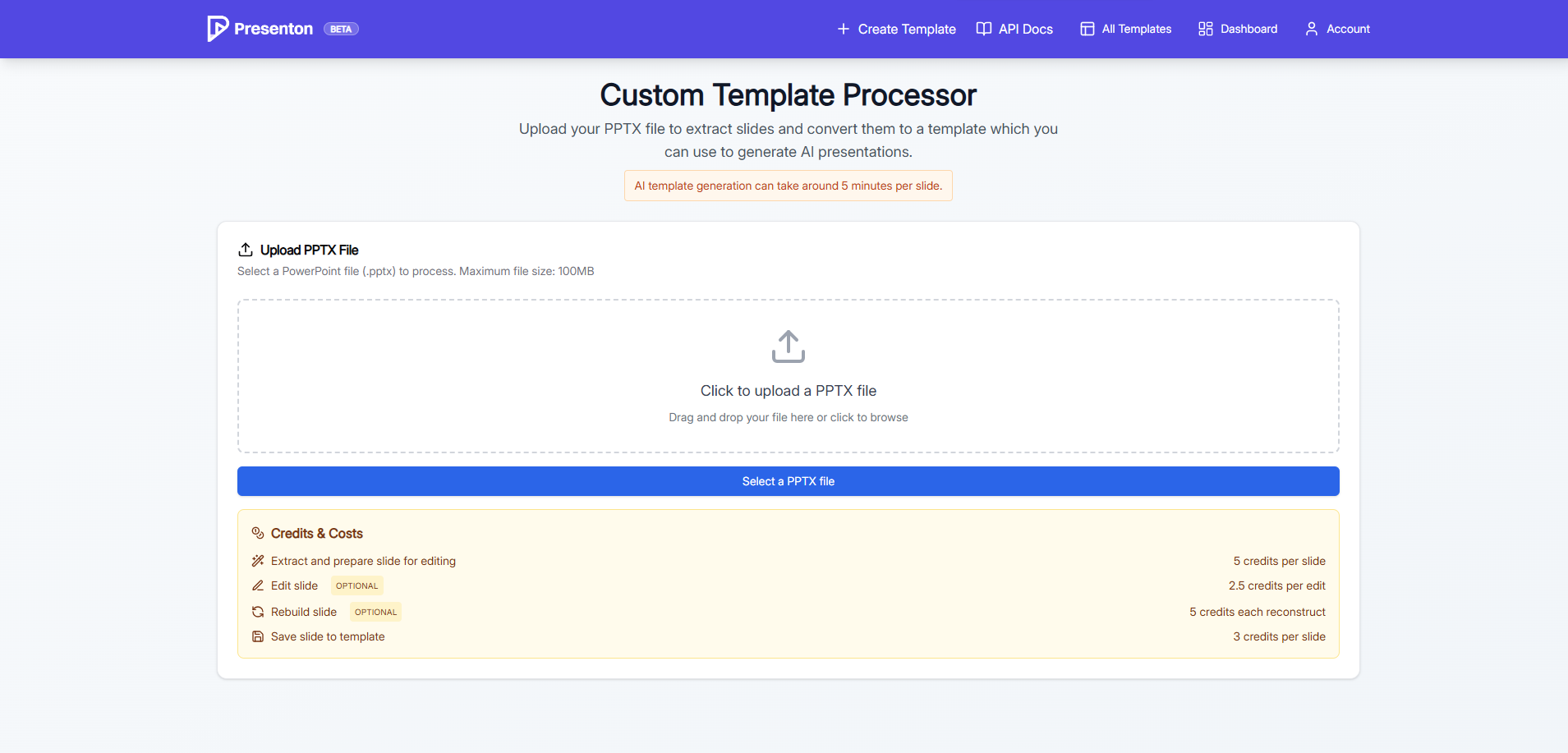The image size is (1568, 753).
Task: Click the pencil icon beside Edit slide
Action: coord(258,585)
